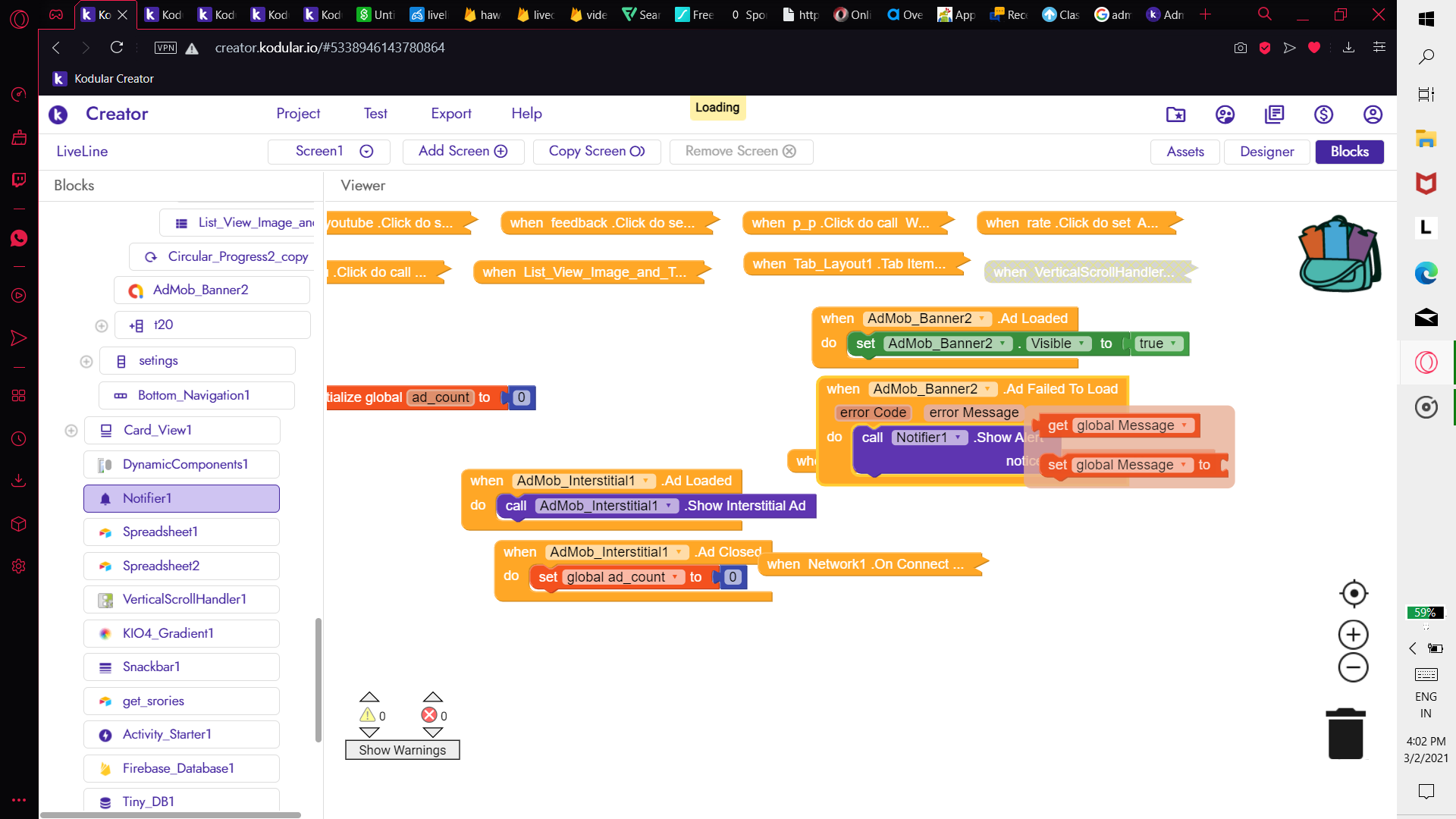The height and width of the screenshot is (819, 1456).
Task: Open the Help menu
Action: coord(526,114)
